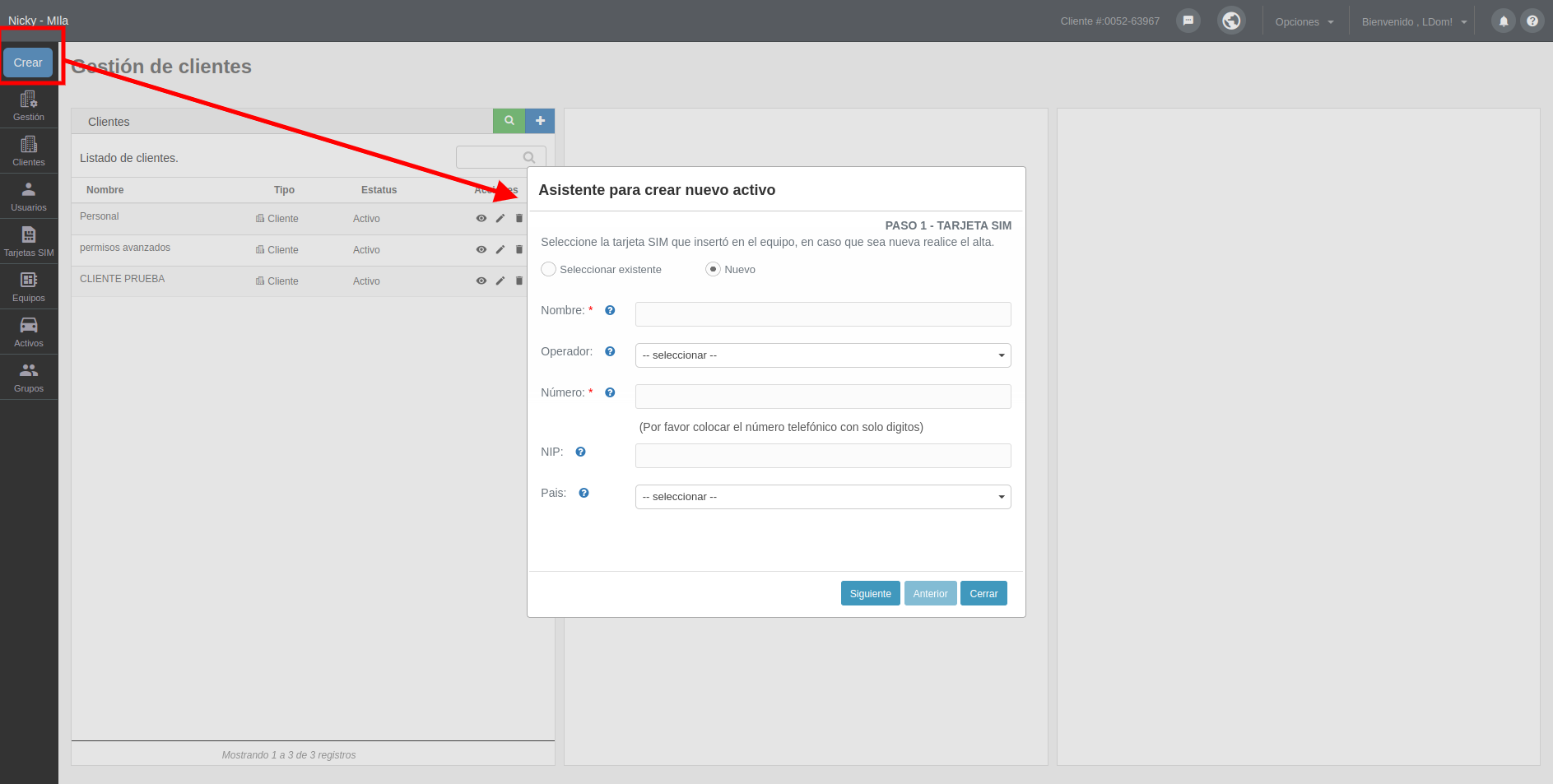The height and width of the screenshot is (784, 1553).
Task: View details of the Personal client
Action: point(481,218)
